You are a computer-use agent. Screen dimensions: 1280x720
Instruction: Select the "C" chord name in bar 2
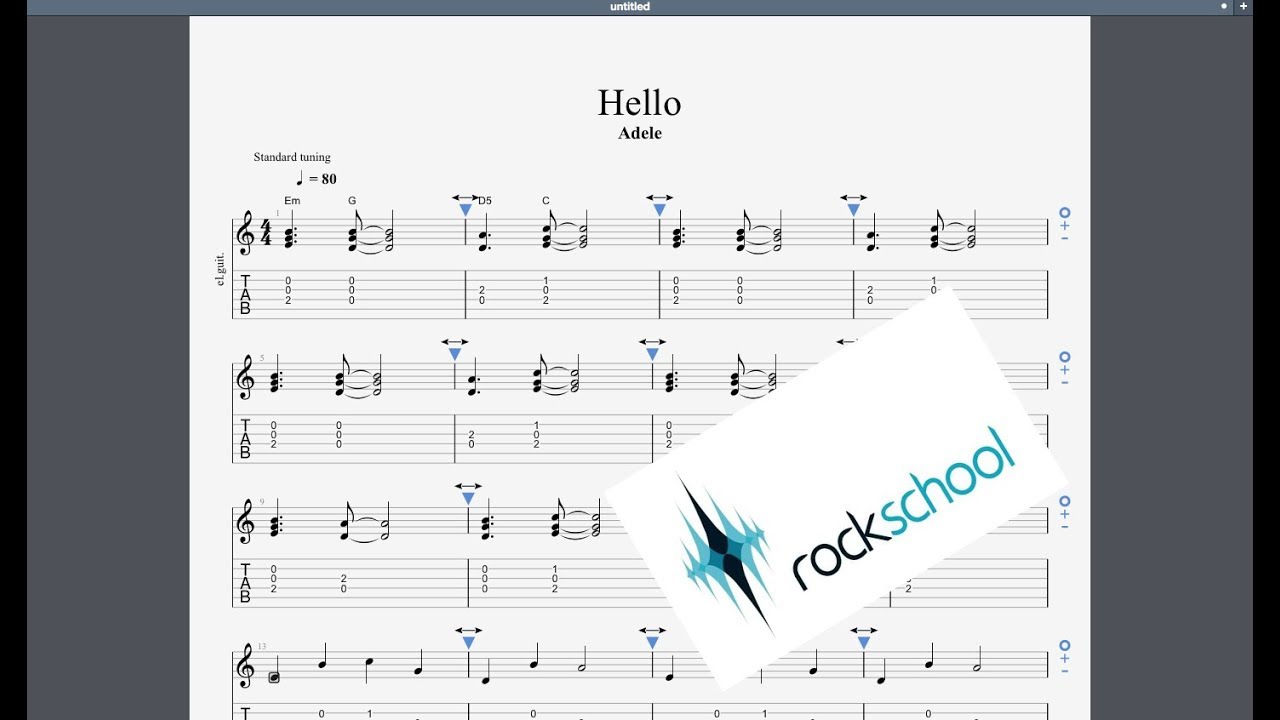[x=546, y=201]
